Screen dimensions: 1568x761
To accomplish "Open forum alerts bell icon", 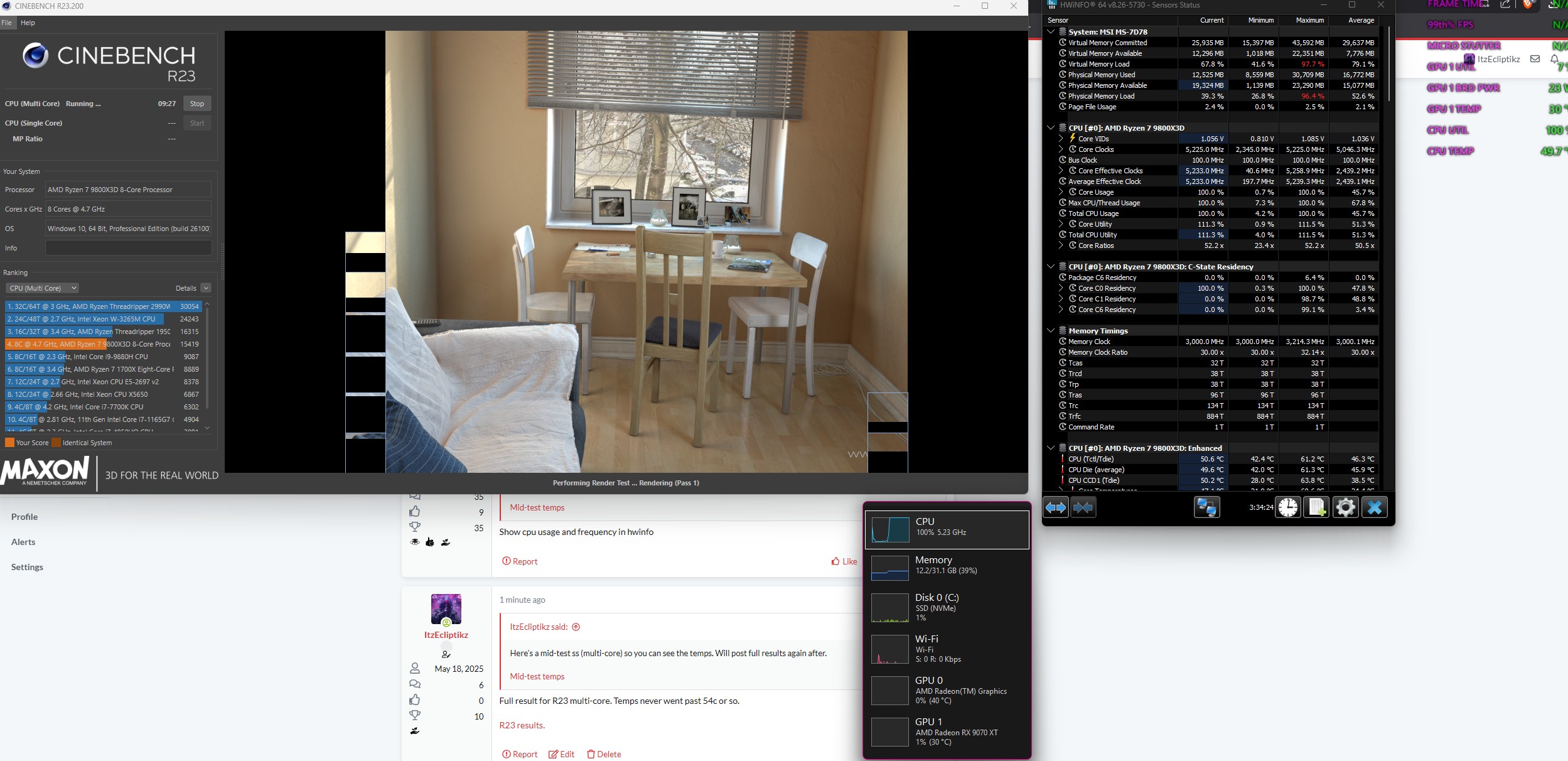I will click(x=1554, y=59).
